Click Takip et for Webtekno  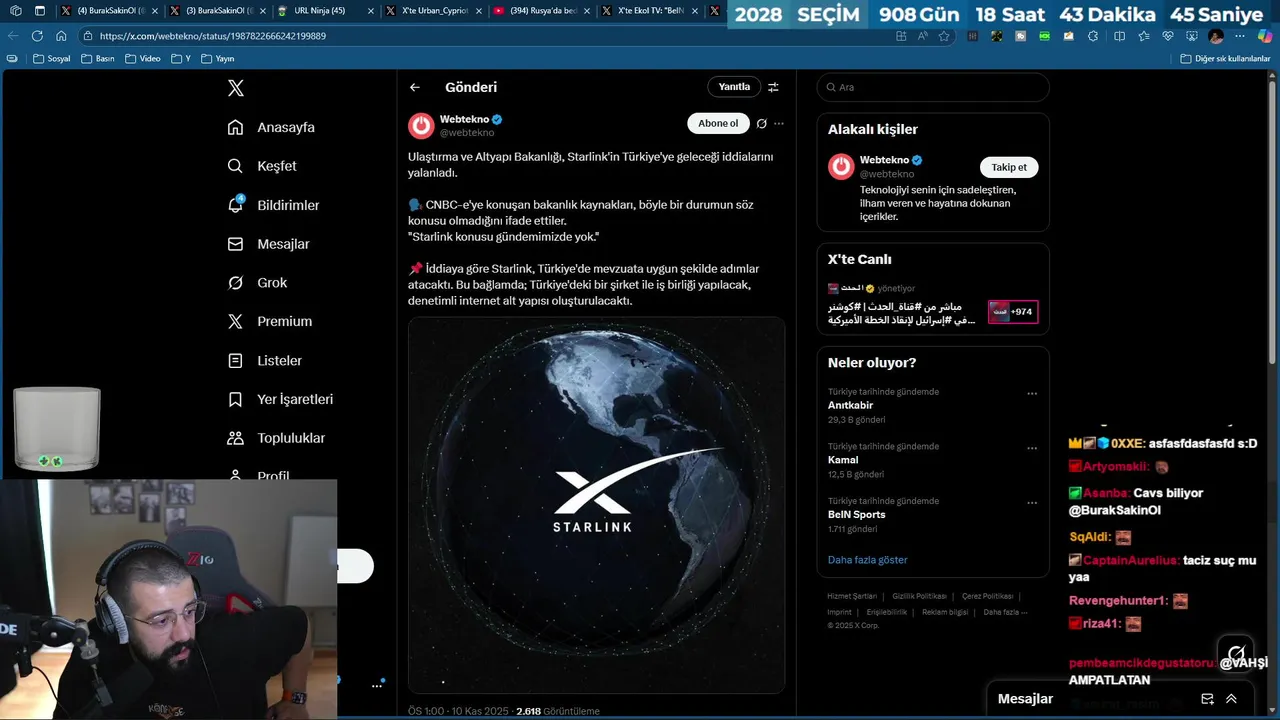(x=1009, y=167)
